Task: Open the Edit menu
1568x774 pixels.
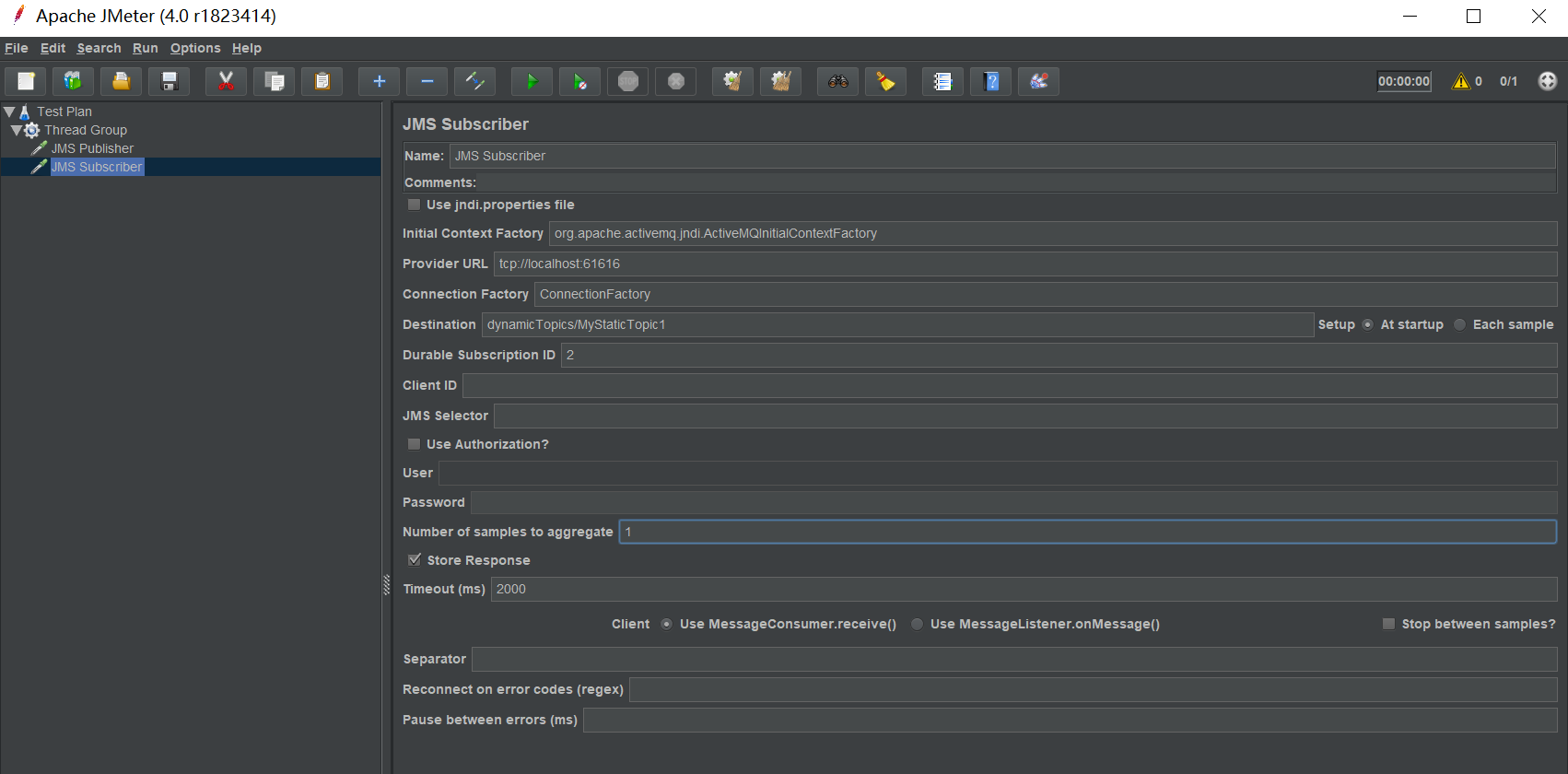Action: tap(53, 48)
